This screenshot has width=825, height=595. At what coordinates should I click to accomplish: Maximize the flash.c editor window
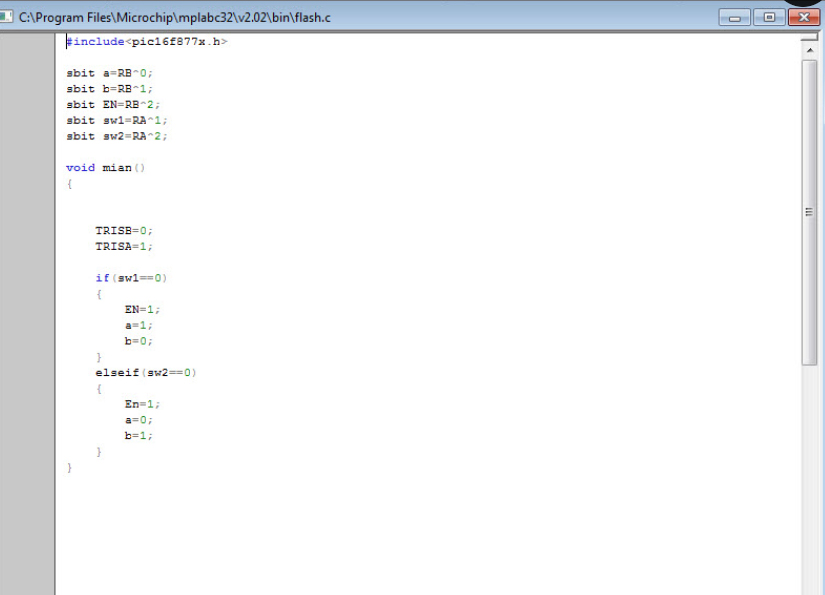pyautogui.click(x=769, y=17)
